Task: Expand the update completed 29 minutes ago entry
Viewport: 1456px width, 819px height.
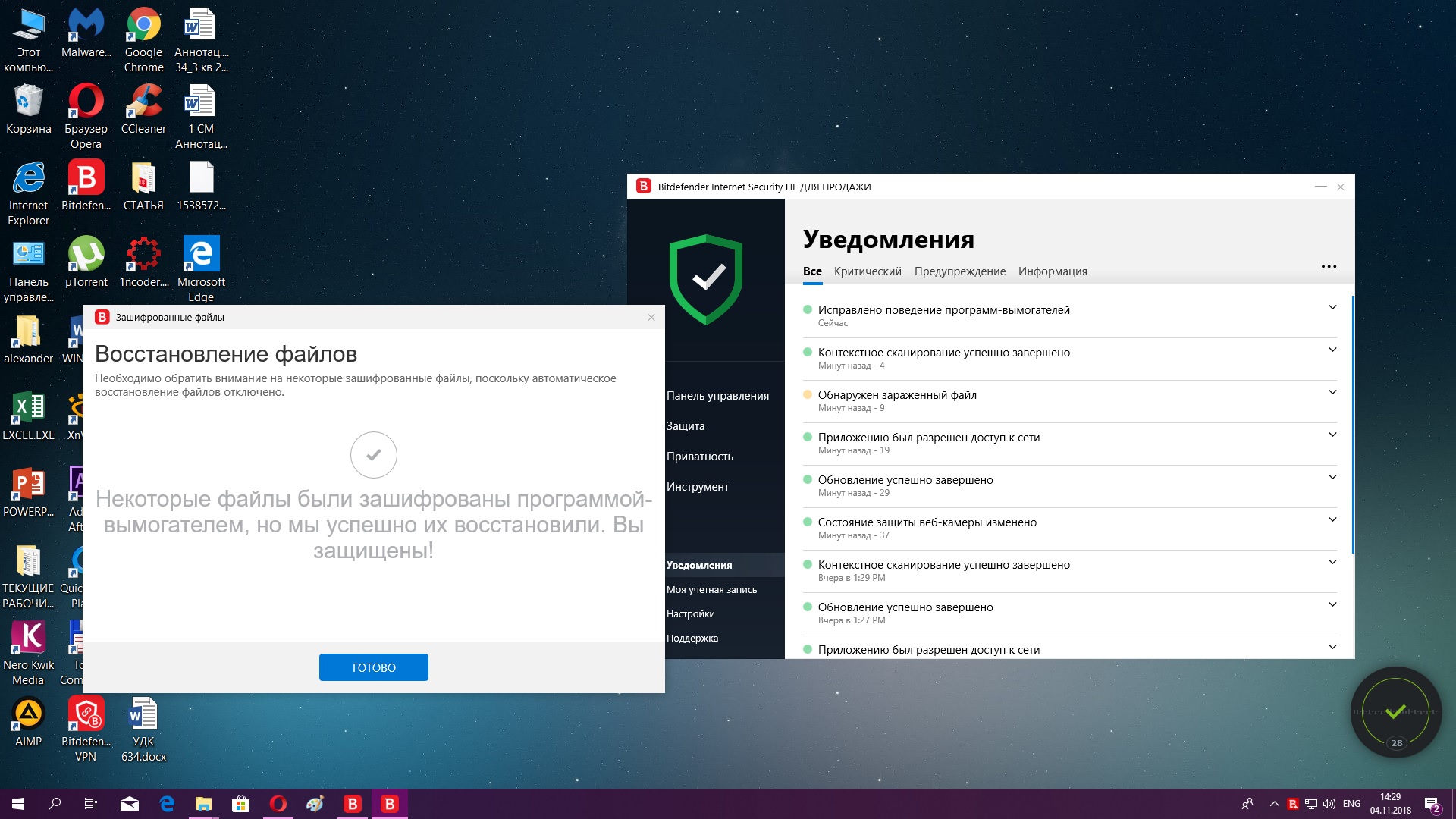Action: pos(1332,477)
